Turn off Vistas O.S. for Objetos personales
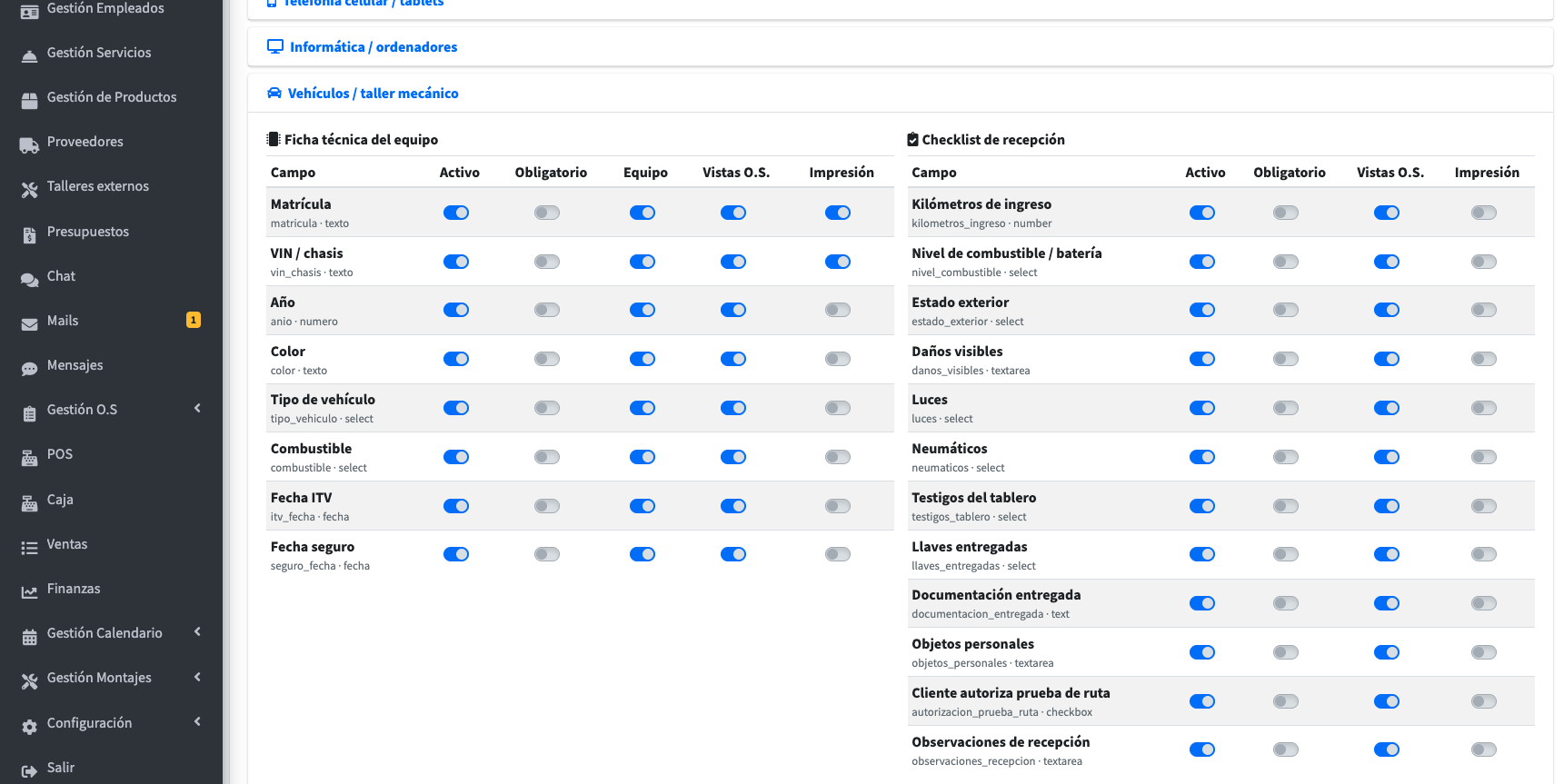The width and height of the screenshot is (1564, 784). 1387,652
